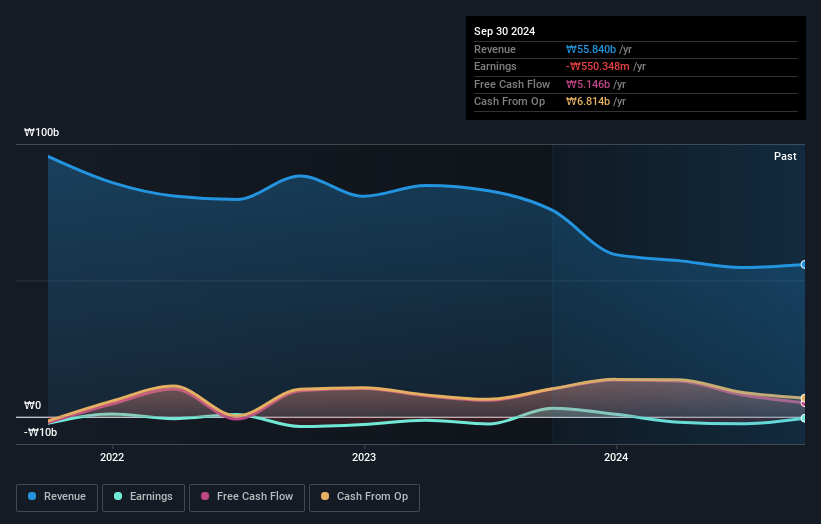Click the ₩0 y-axis label

pos(32,405)
